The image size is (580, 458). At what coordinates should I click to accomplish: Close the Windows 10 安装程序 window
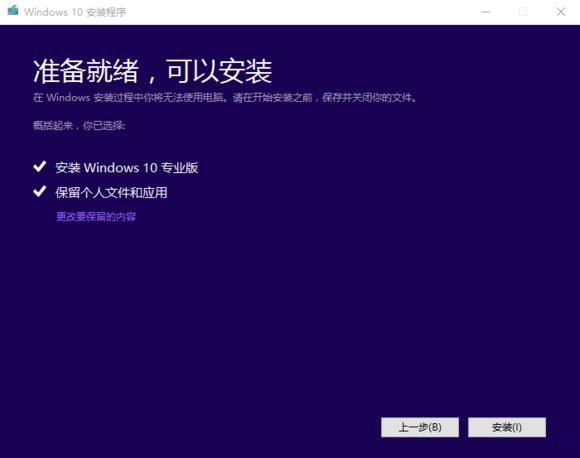(561, 12)
